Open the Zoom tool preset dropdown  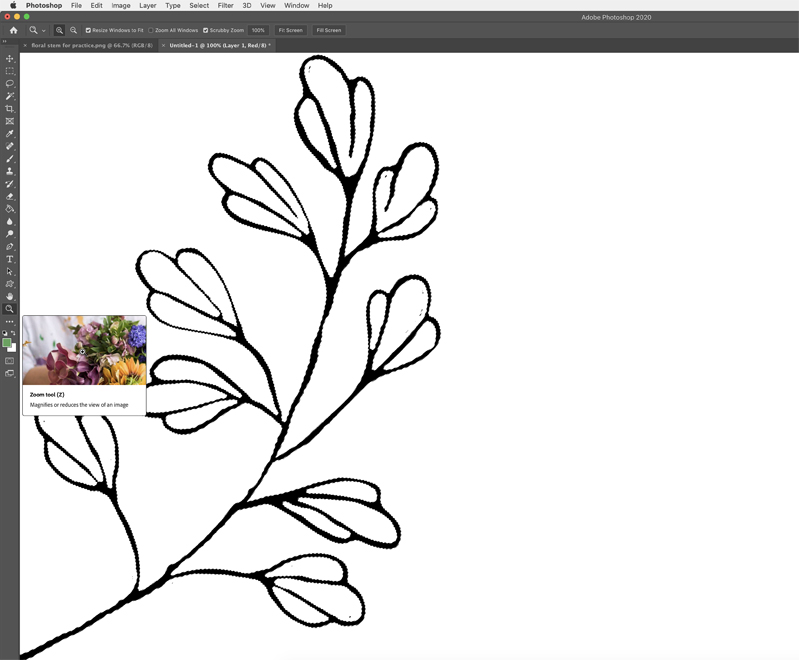36,30
